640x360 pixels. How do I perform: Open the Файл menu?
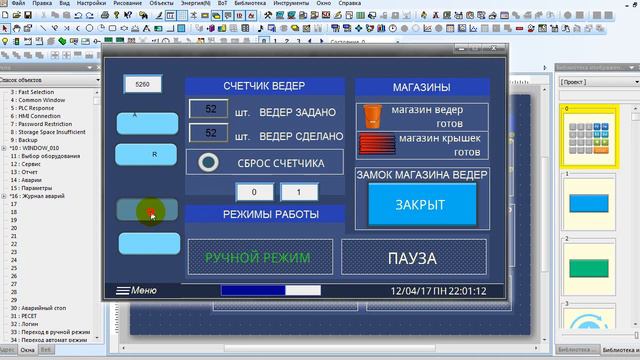tap(18, 3)
